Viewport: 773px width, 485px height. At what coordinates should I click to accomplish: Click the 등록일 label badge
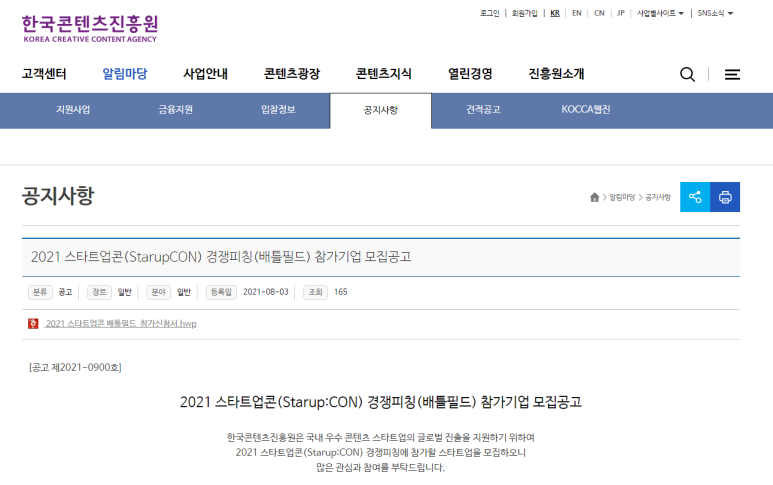click(x=221, y=292)
